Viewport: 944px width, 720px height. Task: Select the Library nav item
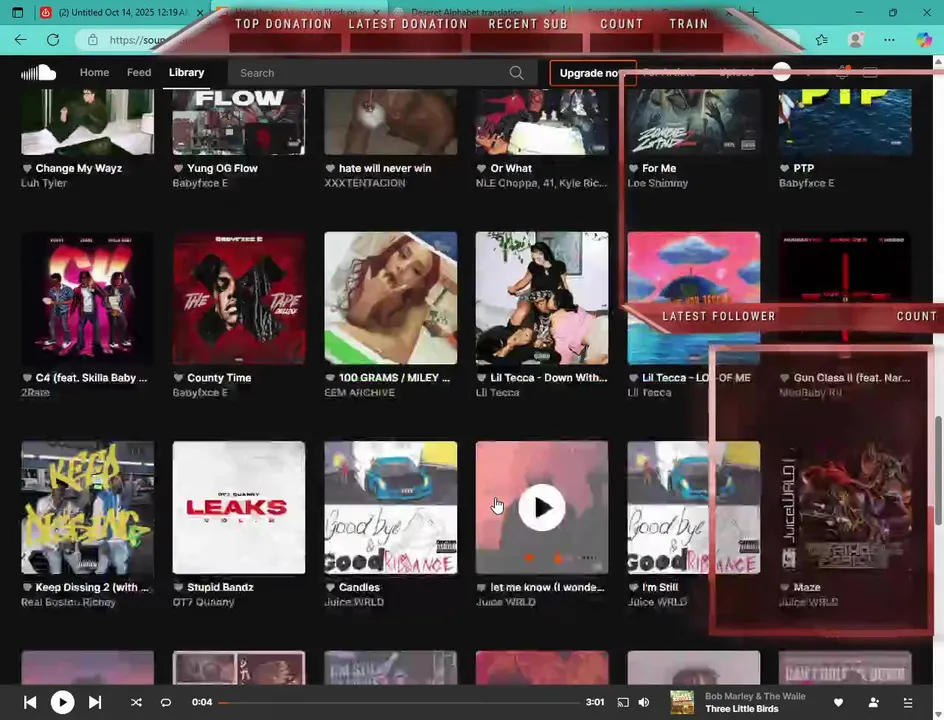tap(187, 72)
